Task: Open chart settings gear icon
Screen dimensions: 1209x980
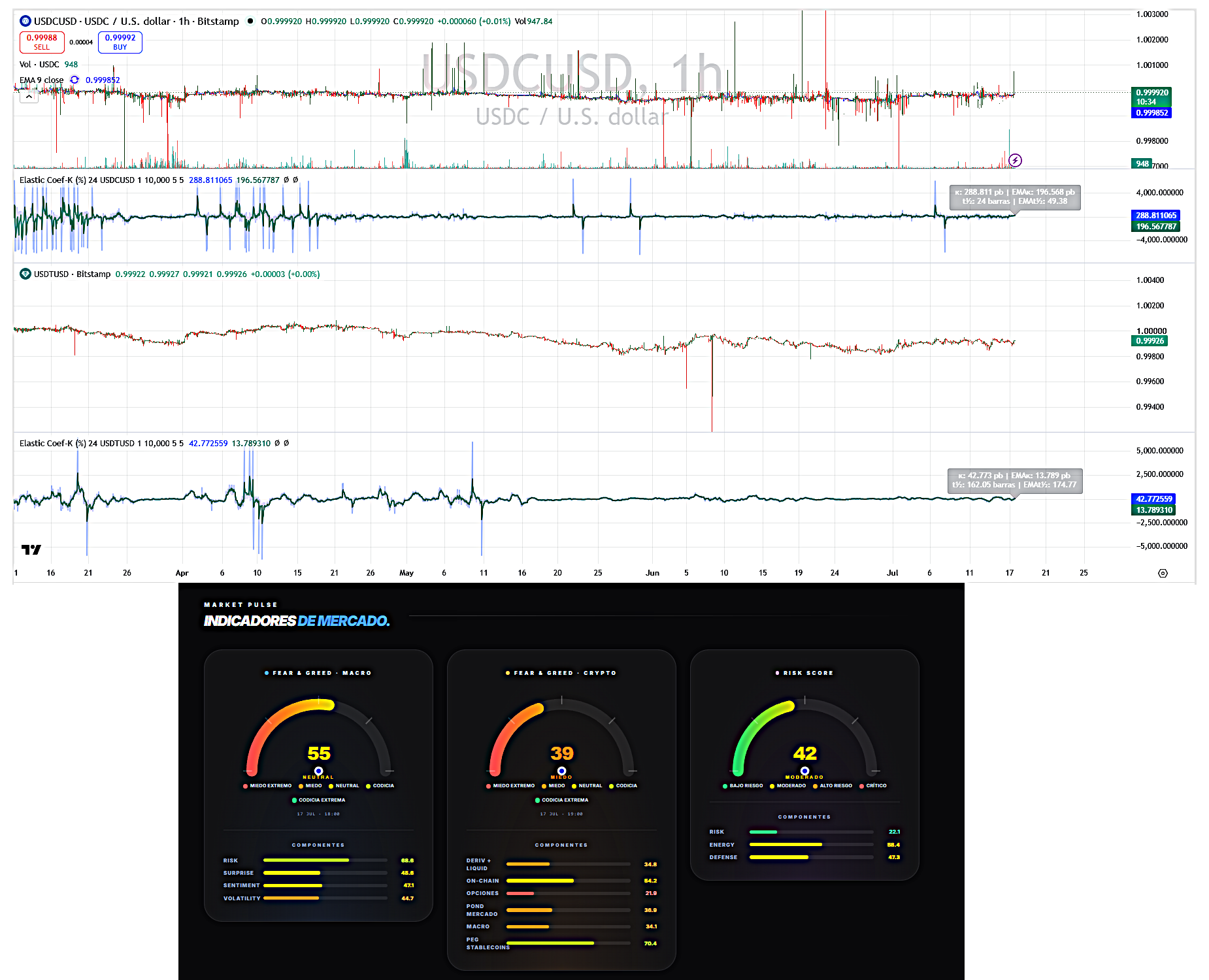Action: [x=1163, y=573]
